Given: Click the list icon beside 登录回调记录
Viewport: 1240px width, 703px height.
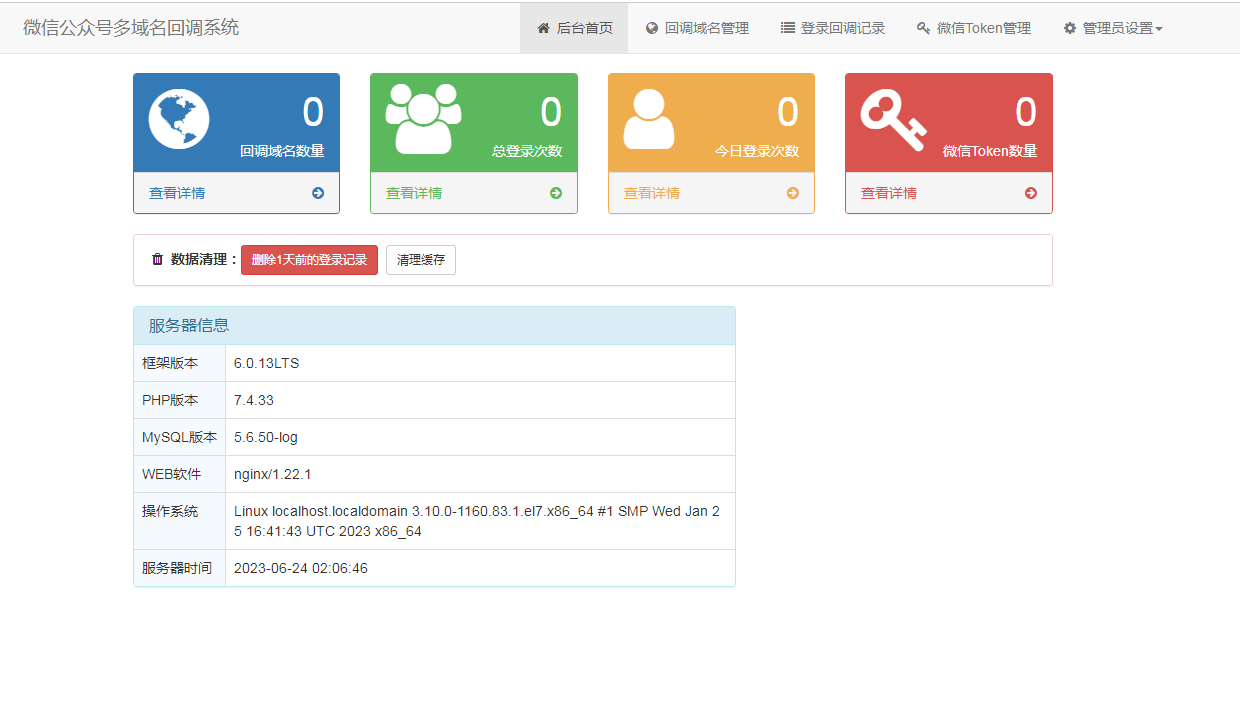Looking at the screenshot, I should point(787,27).
